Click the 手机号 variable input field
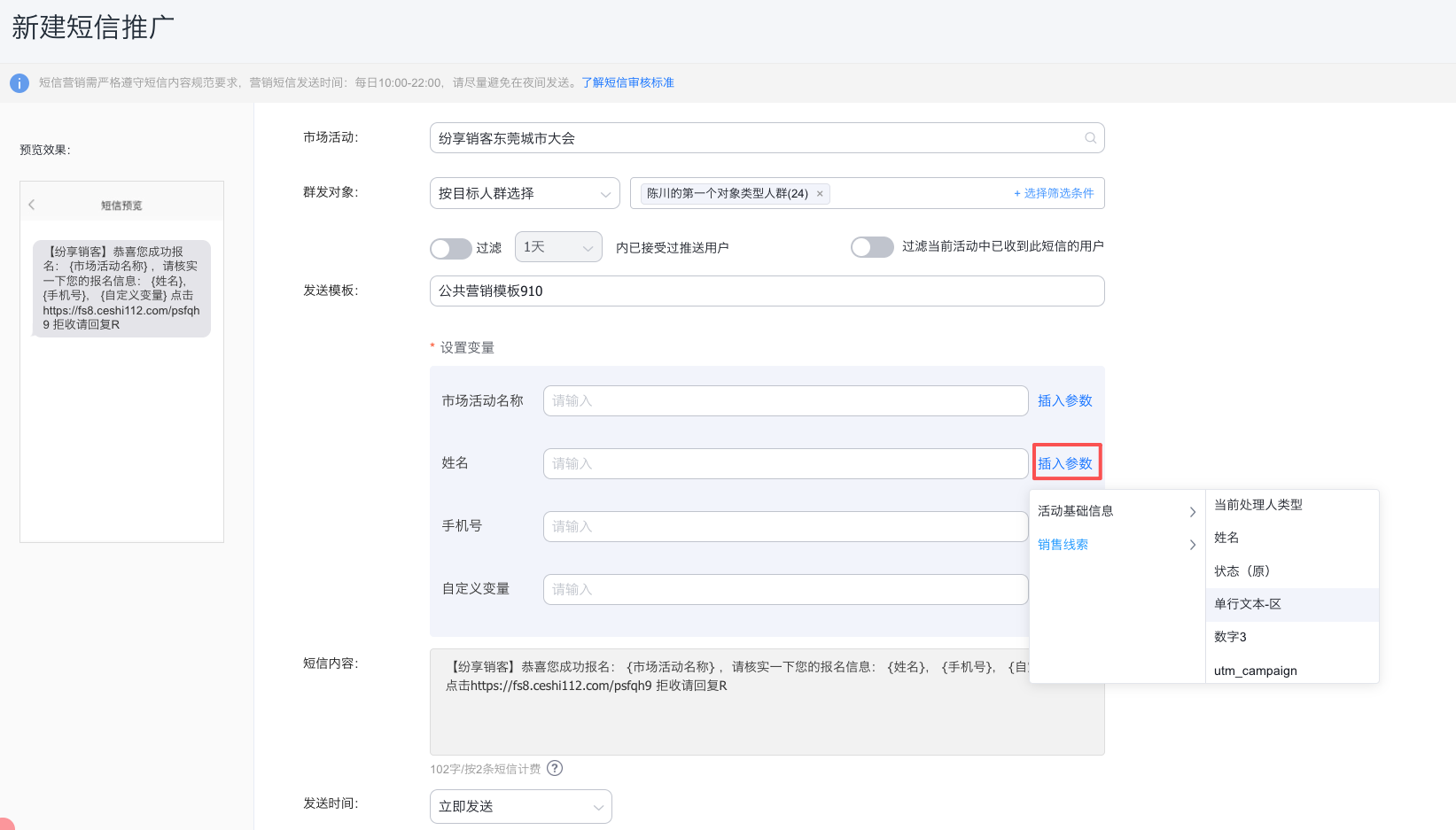 pyautogui.click(x=784, y=526)
